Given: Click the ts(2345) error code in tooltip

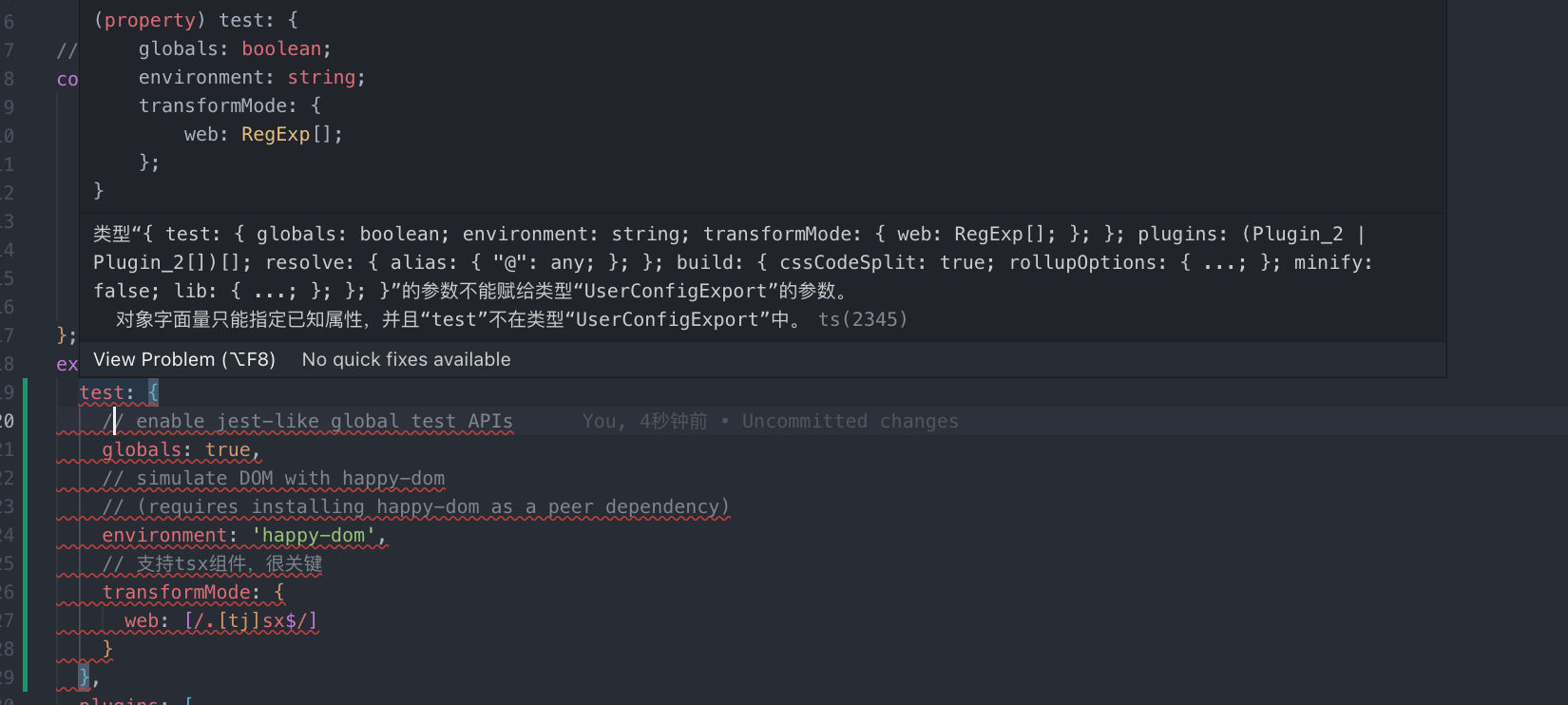Looking at the screenshot, I should [x=862, y=319].
